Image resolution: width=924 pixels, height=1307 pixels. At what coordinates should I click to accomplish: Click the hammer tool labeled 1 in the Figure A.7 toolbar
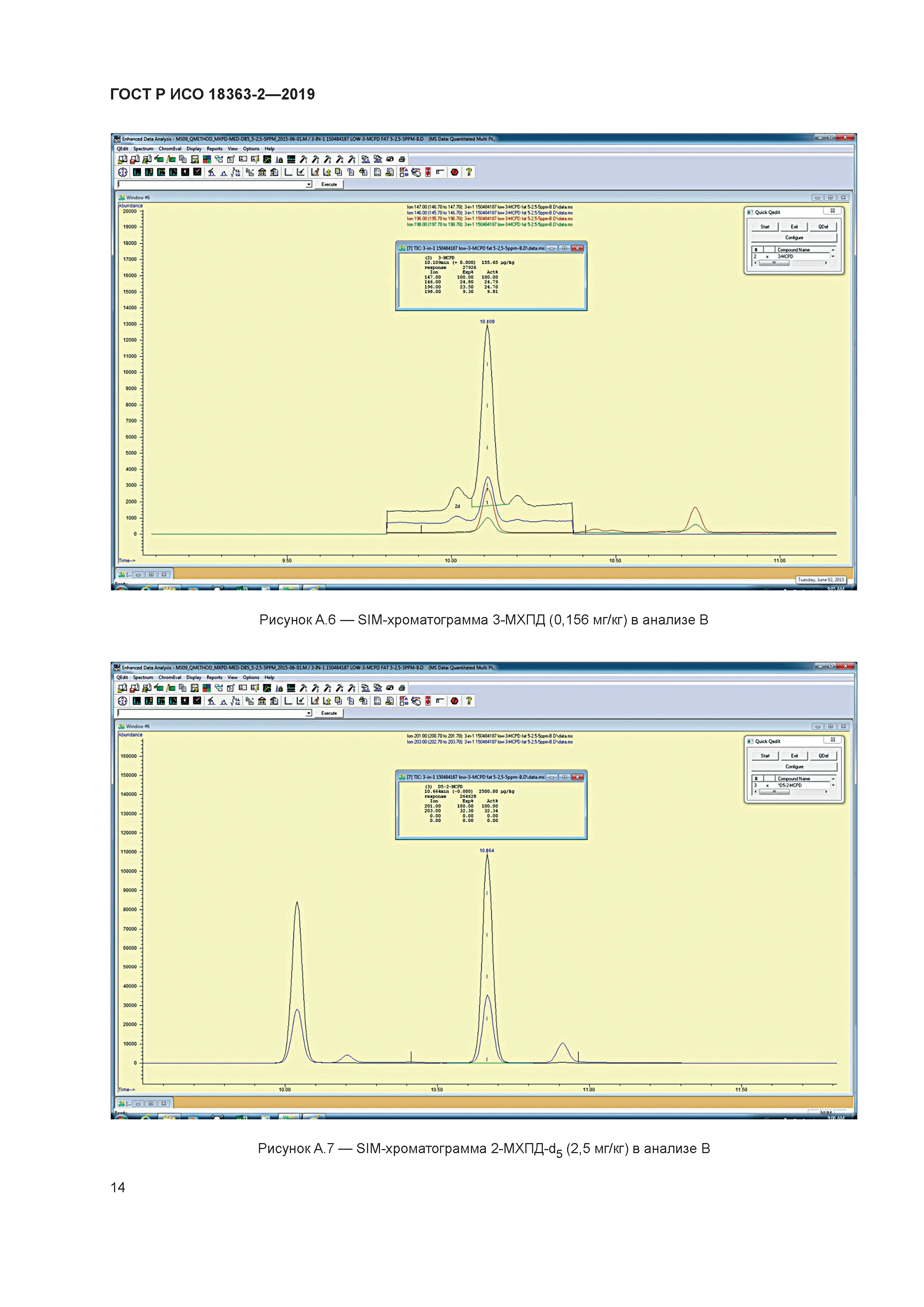point(303,688)
